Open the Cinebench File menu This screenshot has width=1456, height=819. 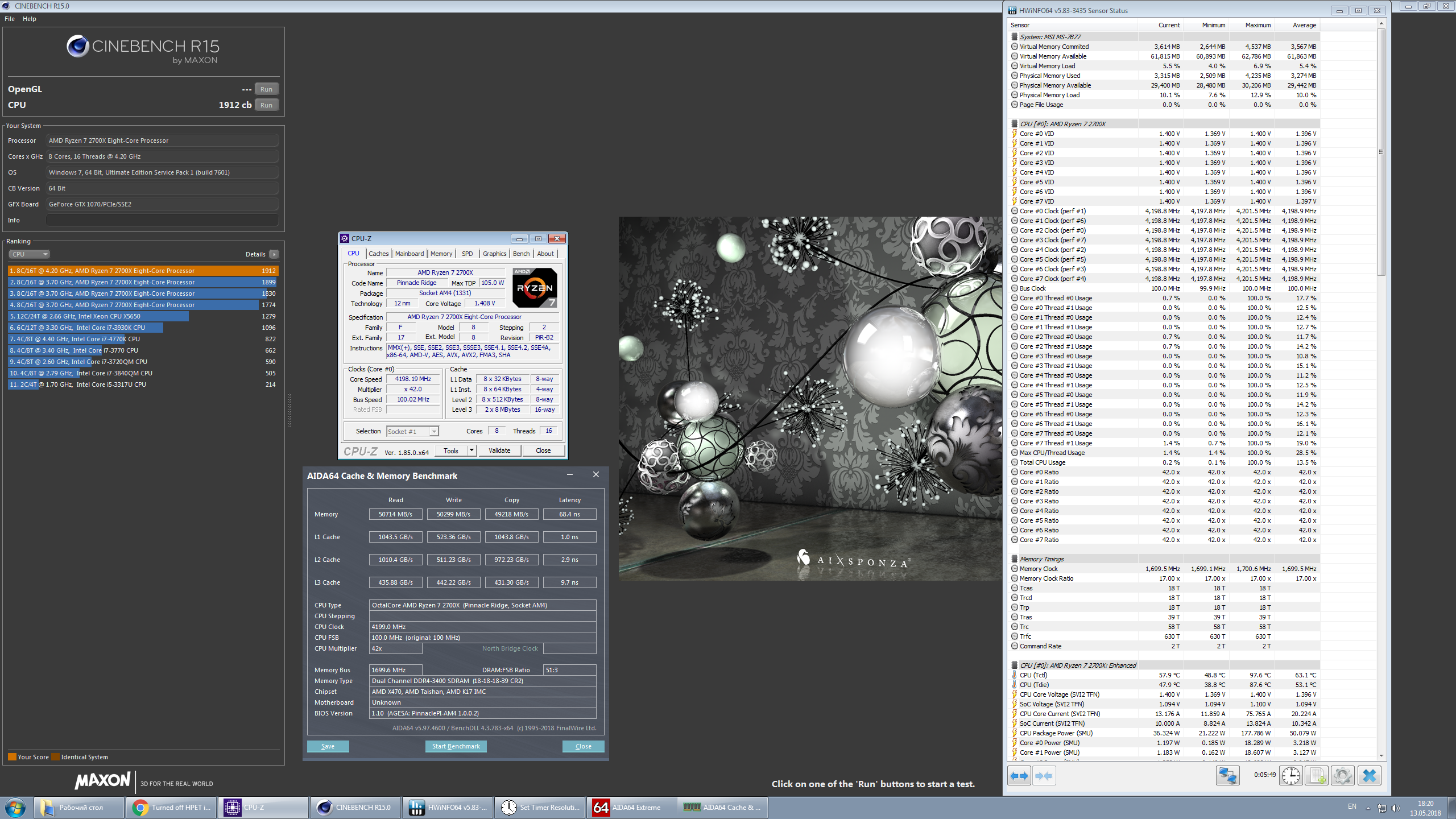click(10, 19)
